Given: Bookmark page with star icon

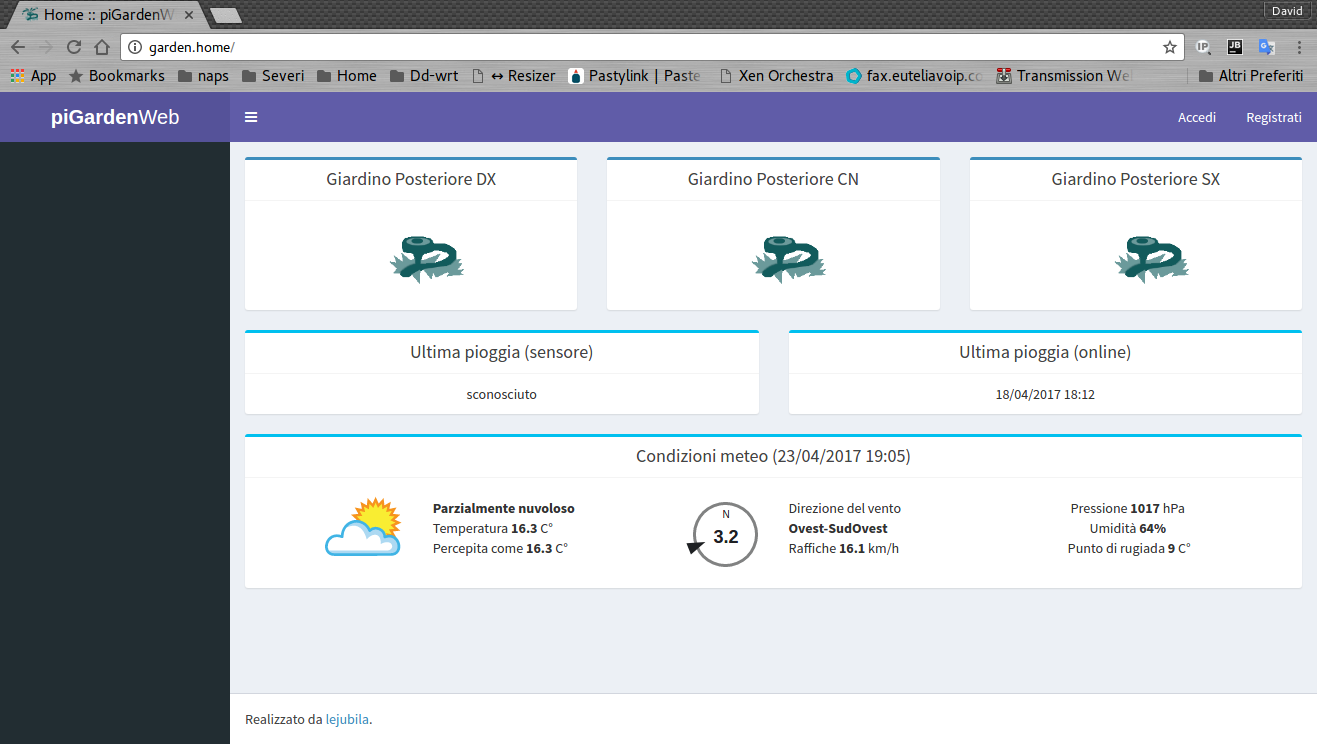Looking at the screenshot, I should point(1169,47).
